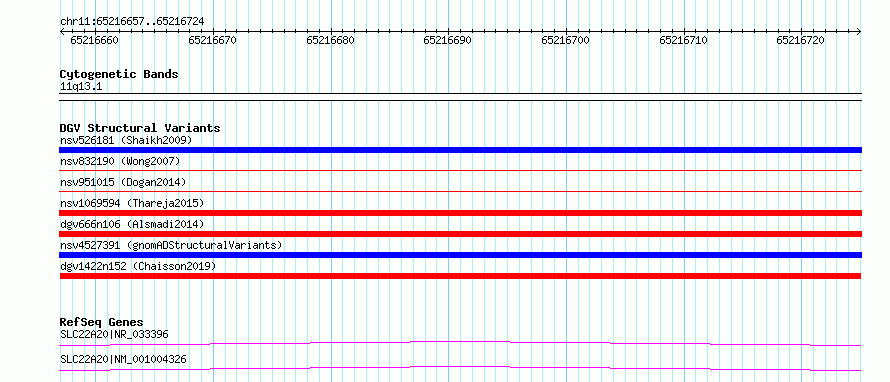This screenshot has width=890, height=382.
Task: Click ruler position 65216680
Action: pyautogui.click(x=330, y=41)
